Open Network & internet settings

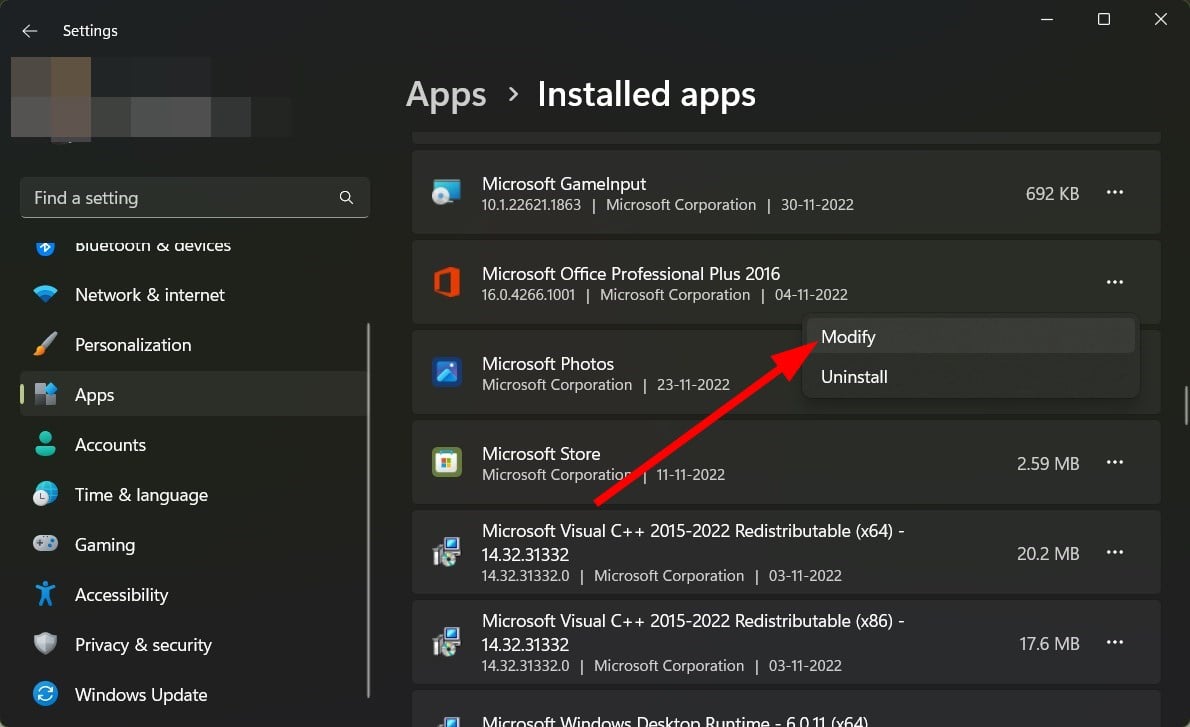(150, 295)
